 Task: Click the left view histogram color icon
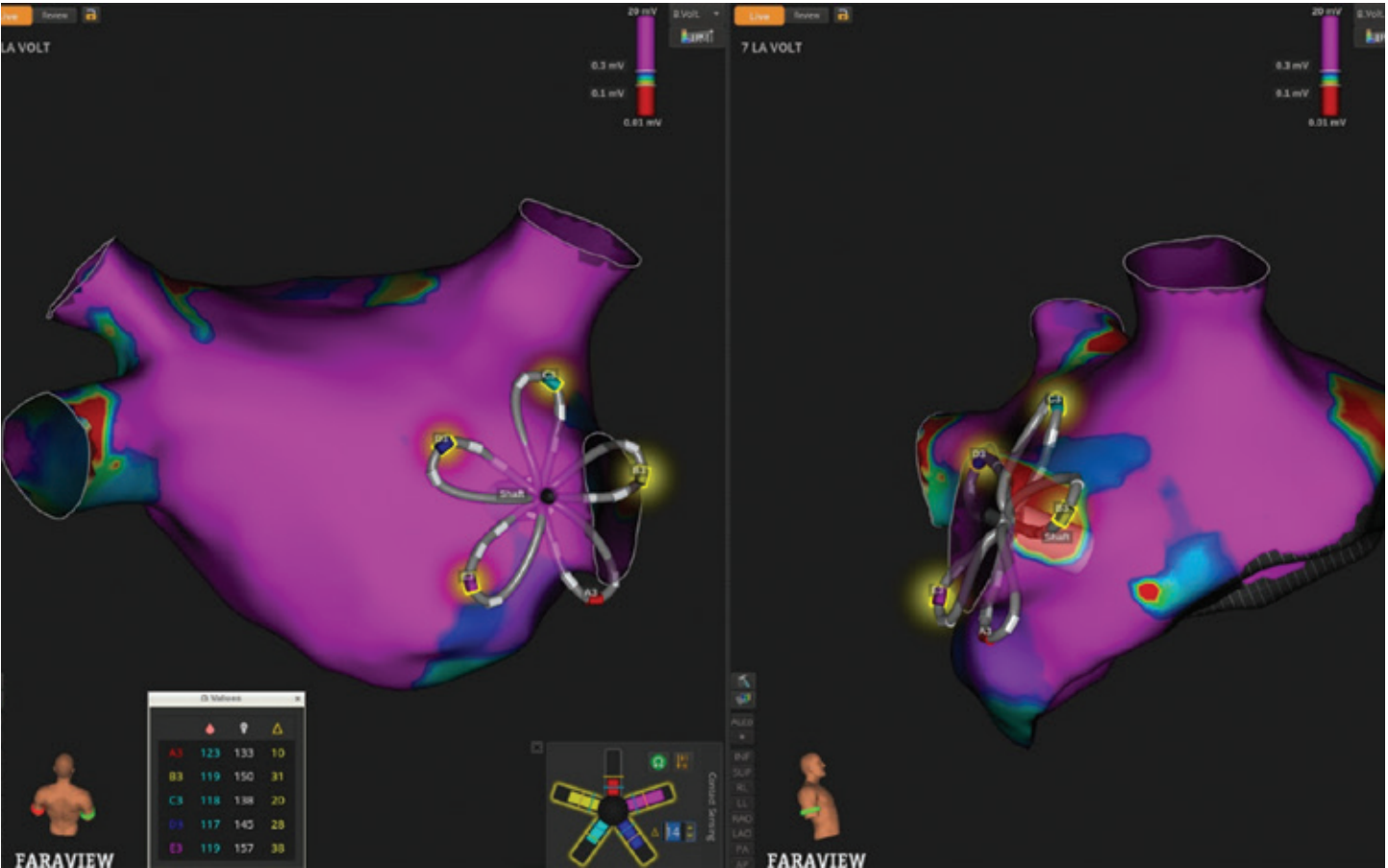pyautogui.click(x=697, y=37)
